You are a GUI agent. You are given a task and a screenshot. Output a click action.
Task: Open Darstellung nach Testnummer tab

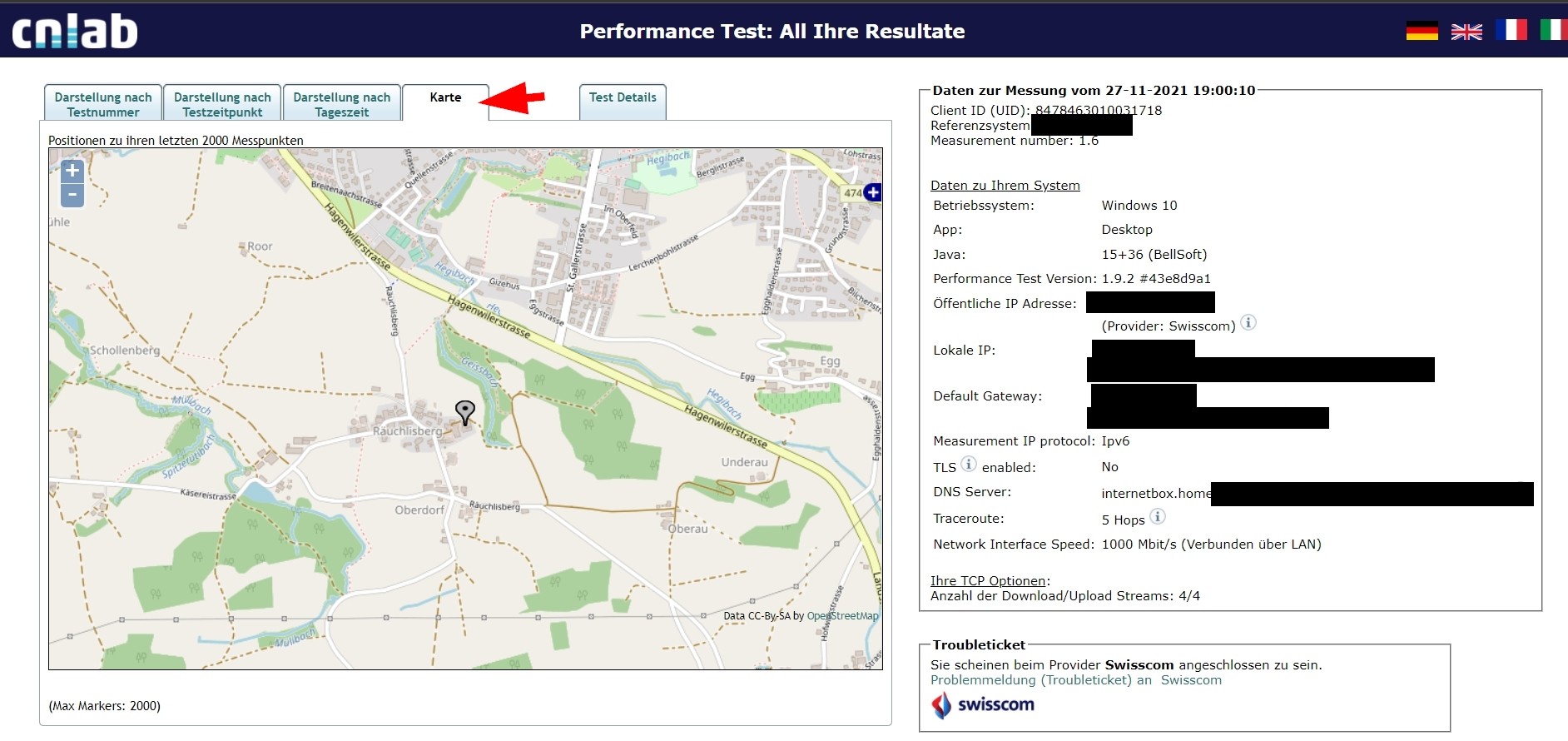103,104
